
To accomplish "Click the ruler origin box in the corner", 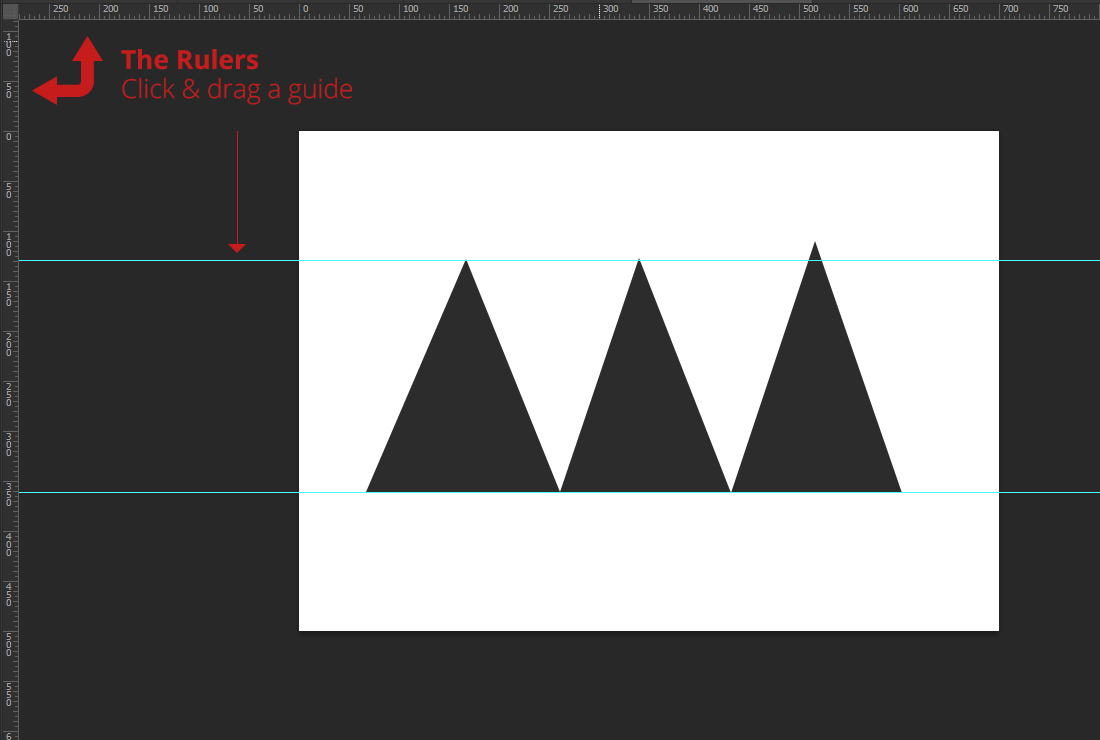I will pos(10,10).
